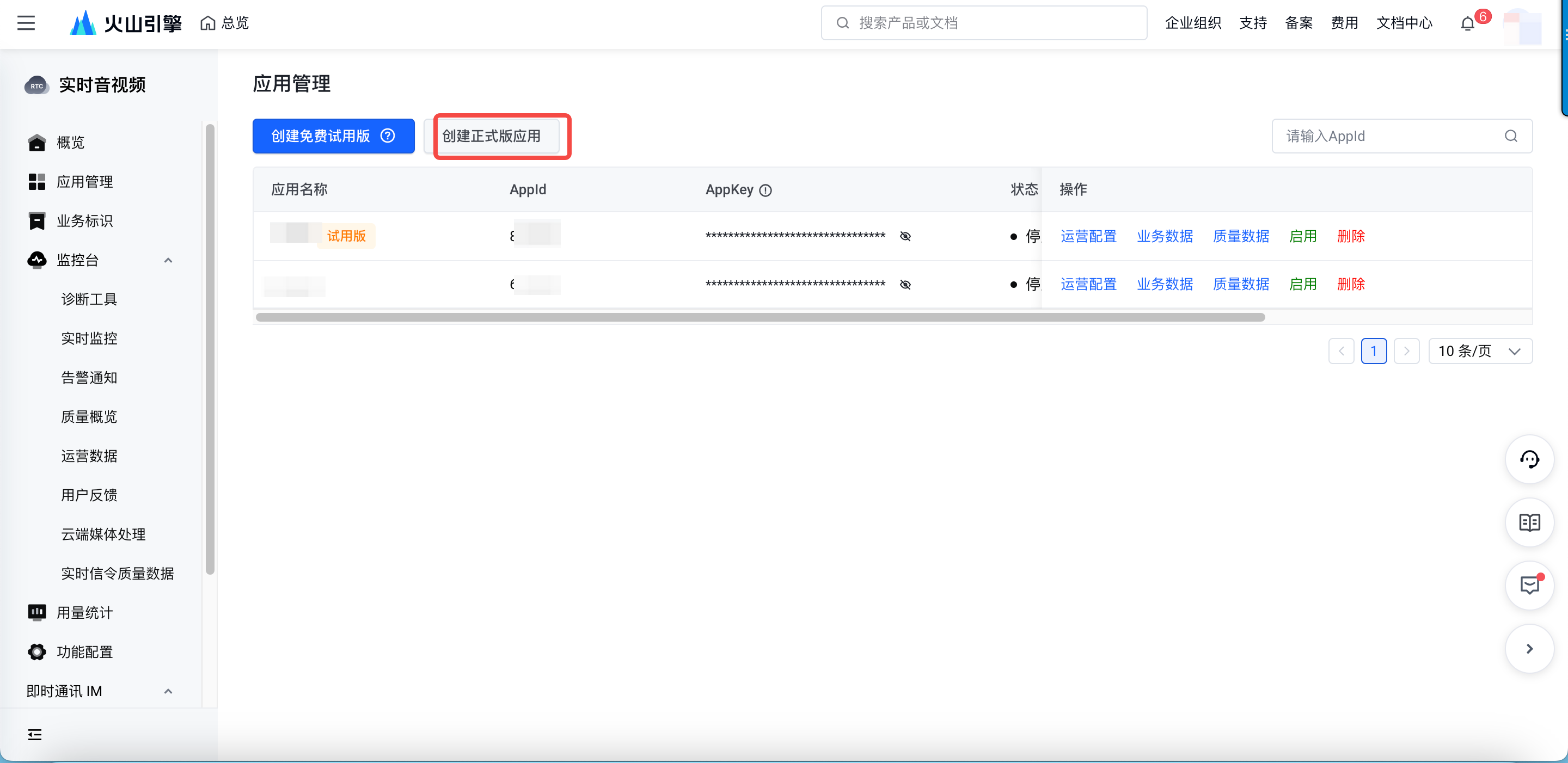Go to the next page arrow
This screenshot has height=763, width=1568.
1406,351
